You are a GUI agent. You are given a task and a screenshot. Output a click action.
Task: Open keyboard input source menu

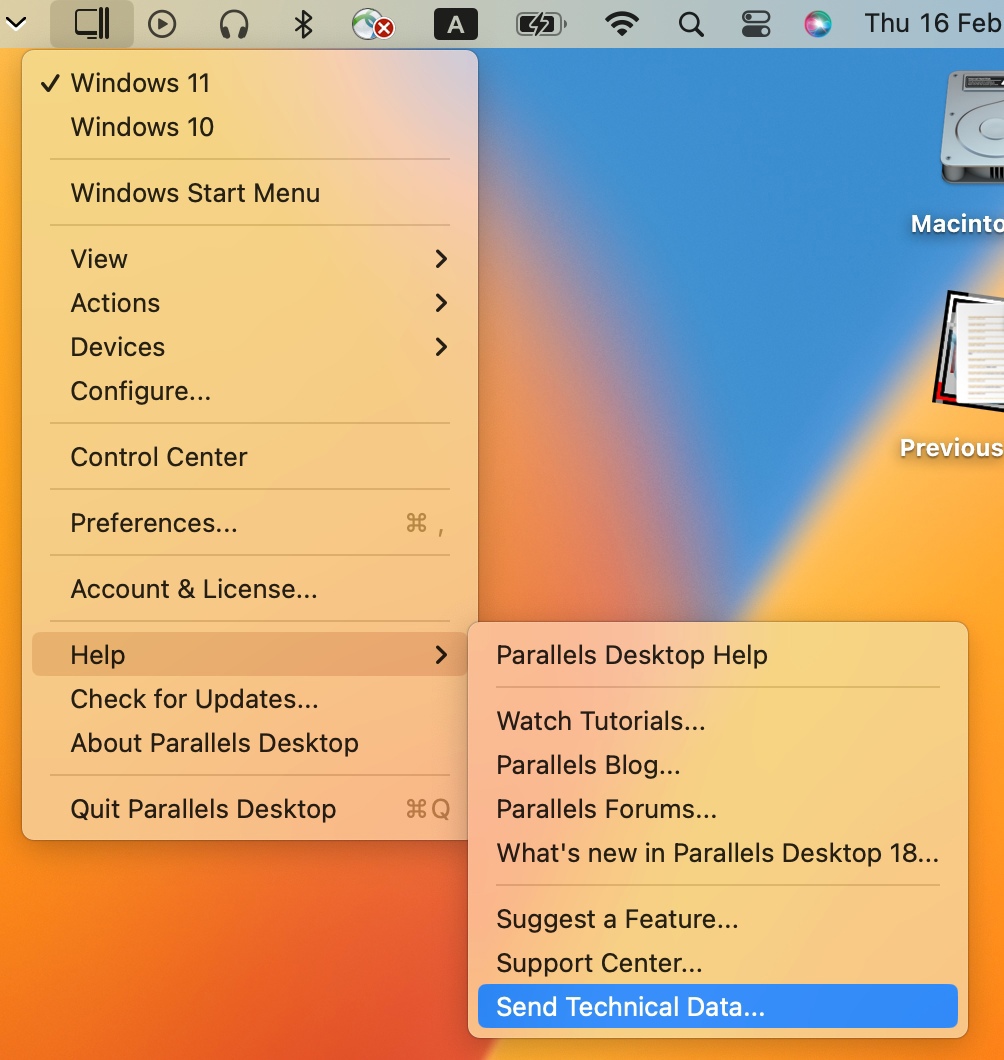pyautogui.click(x=456, y=24)
